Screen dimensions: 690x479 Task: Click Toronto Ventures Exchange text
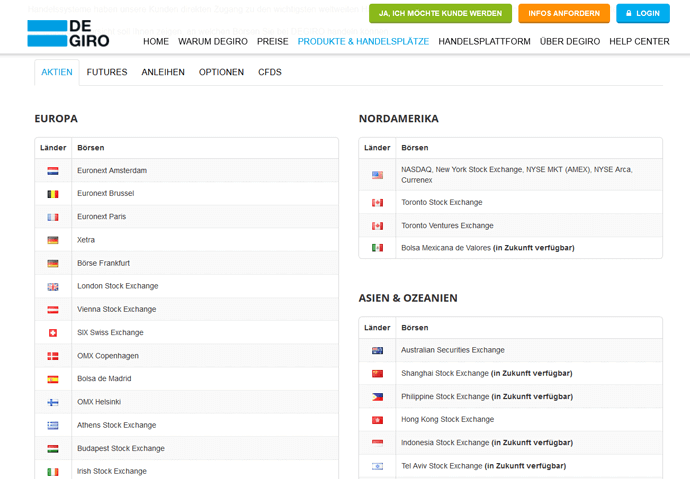(448, 226)
